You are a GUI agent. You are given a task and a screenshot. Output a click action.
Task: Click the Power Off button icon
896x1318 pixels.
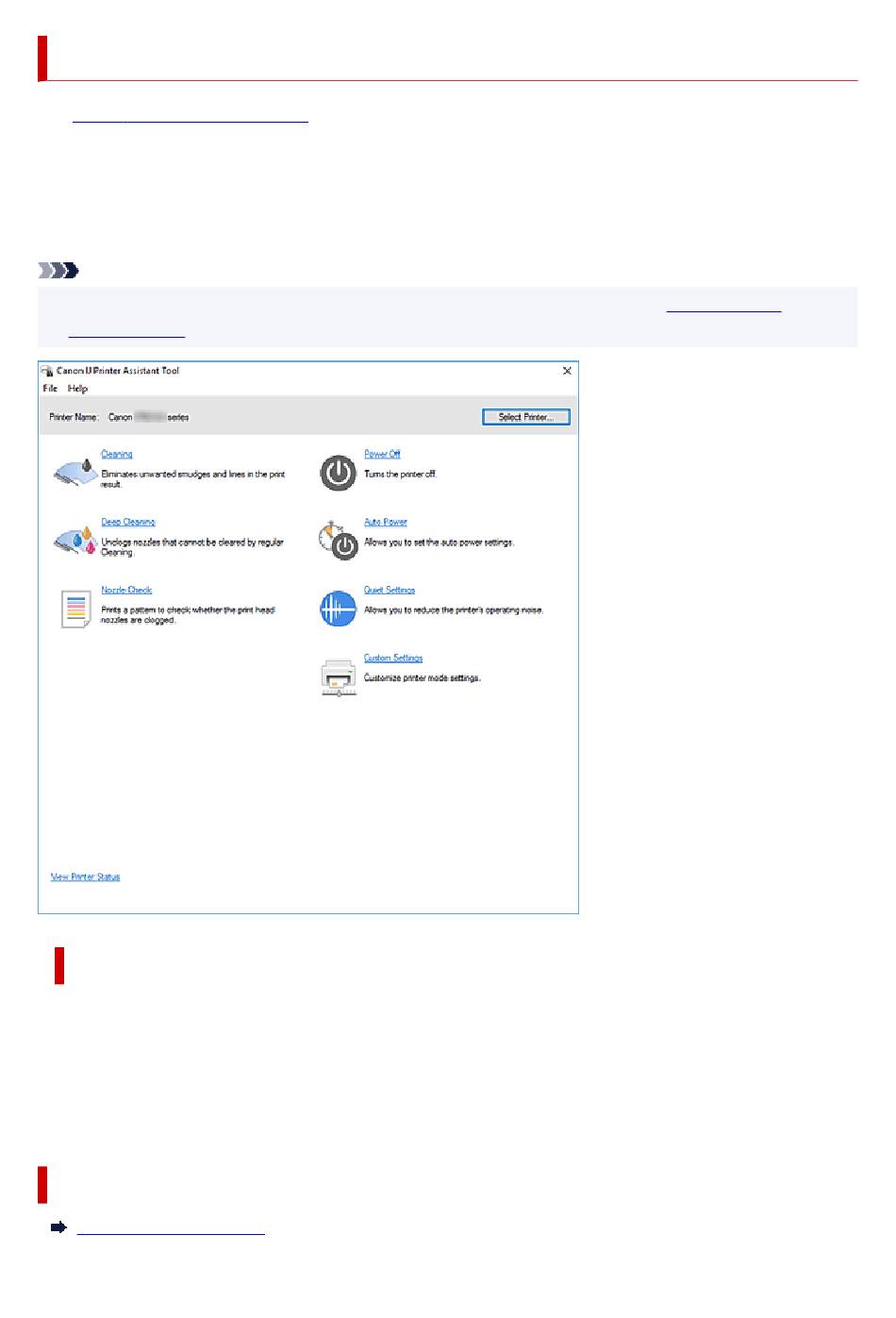[x=338, y=474]
